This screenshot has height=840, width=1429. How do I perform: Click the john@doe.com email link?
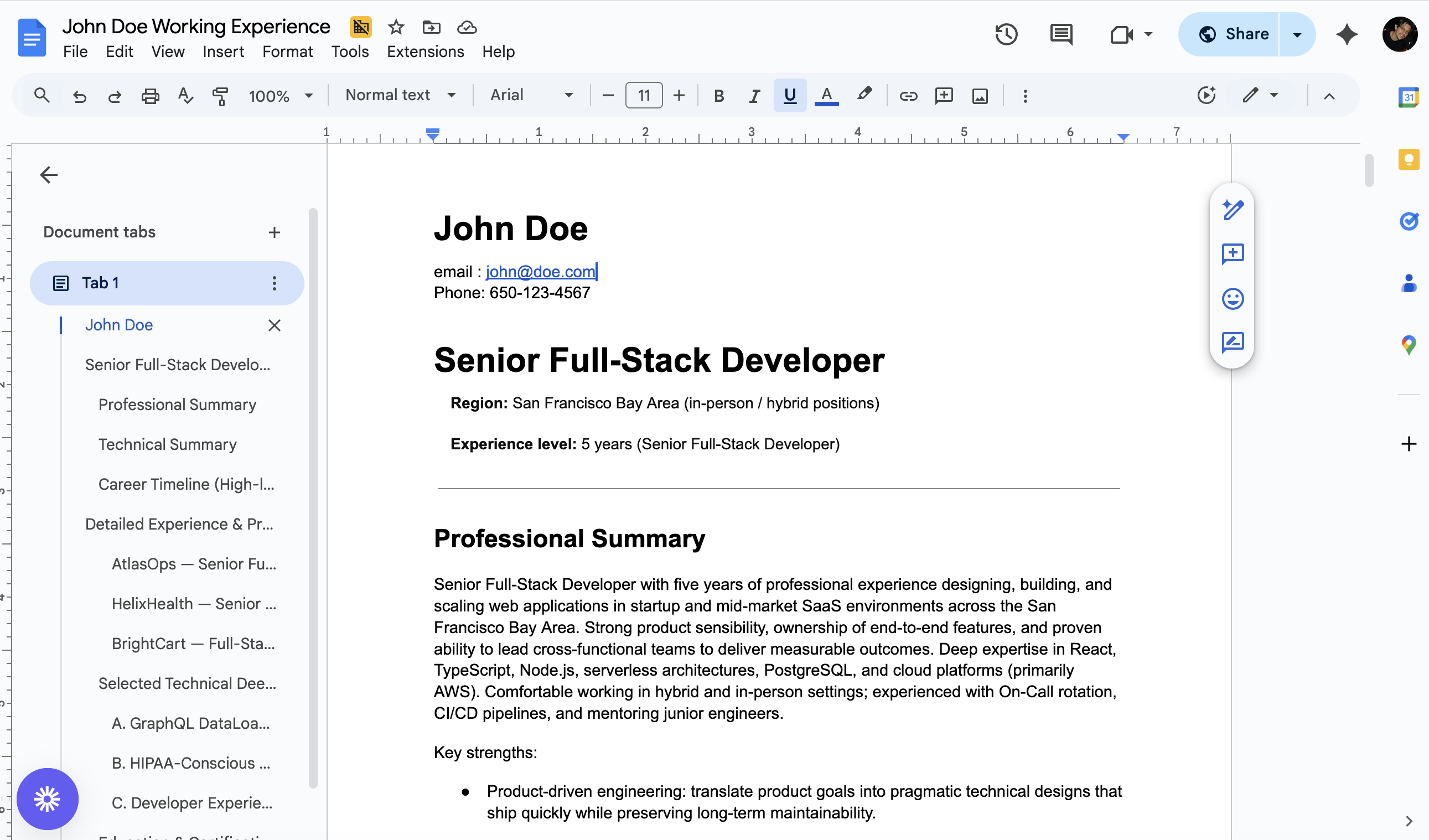click(540, 272)
